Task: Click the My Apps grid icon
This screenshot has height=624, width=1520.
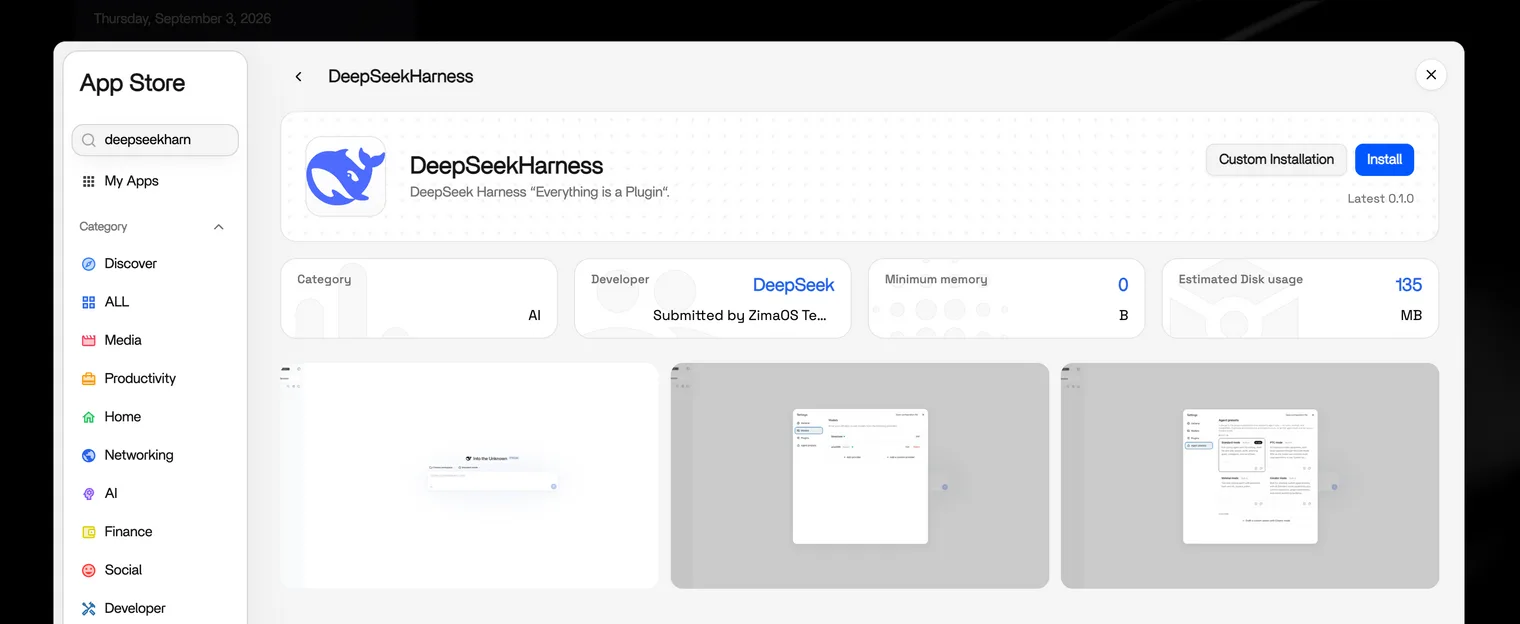Action: [x=89, y=181]
